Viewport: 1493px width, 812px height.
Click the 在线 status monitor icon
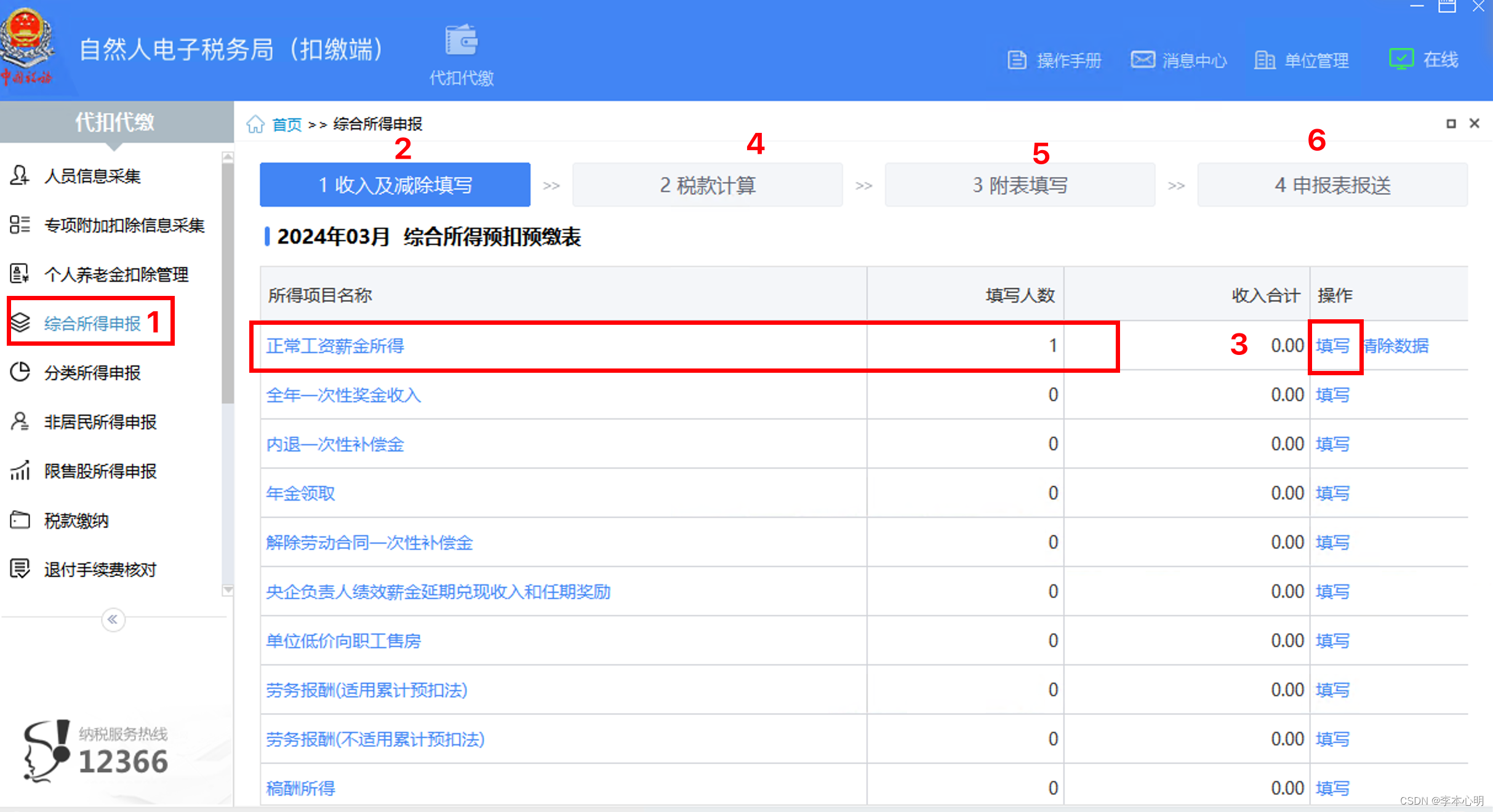point(1401,59)
